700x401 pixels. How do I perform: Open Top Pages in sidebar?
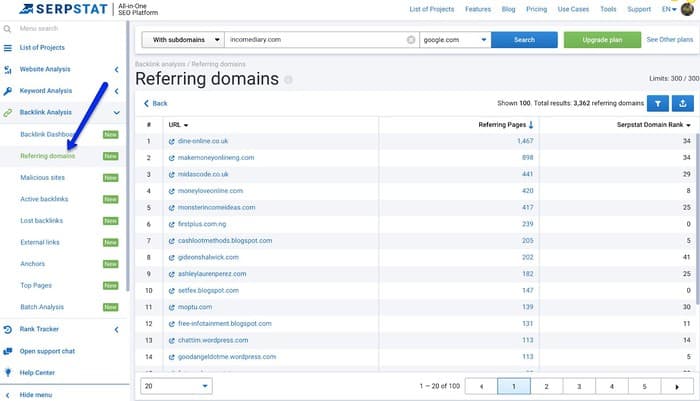36,285
